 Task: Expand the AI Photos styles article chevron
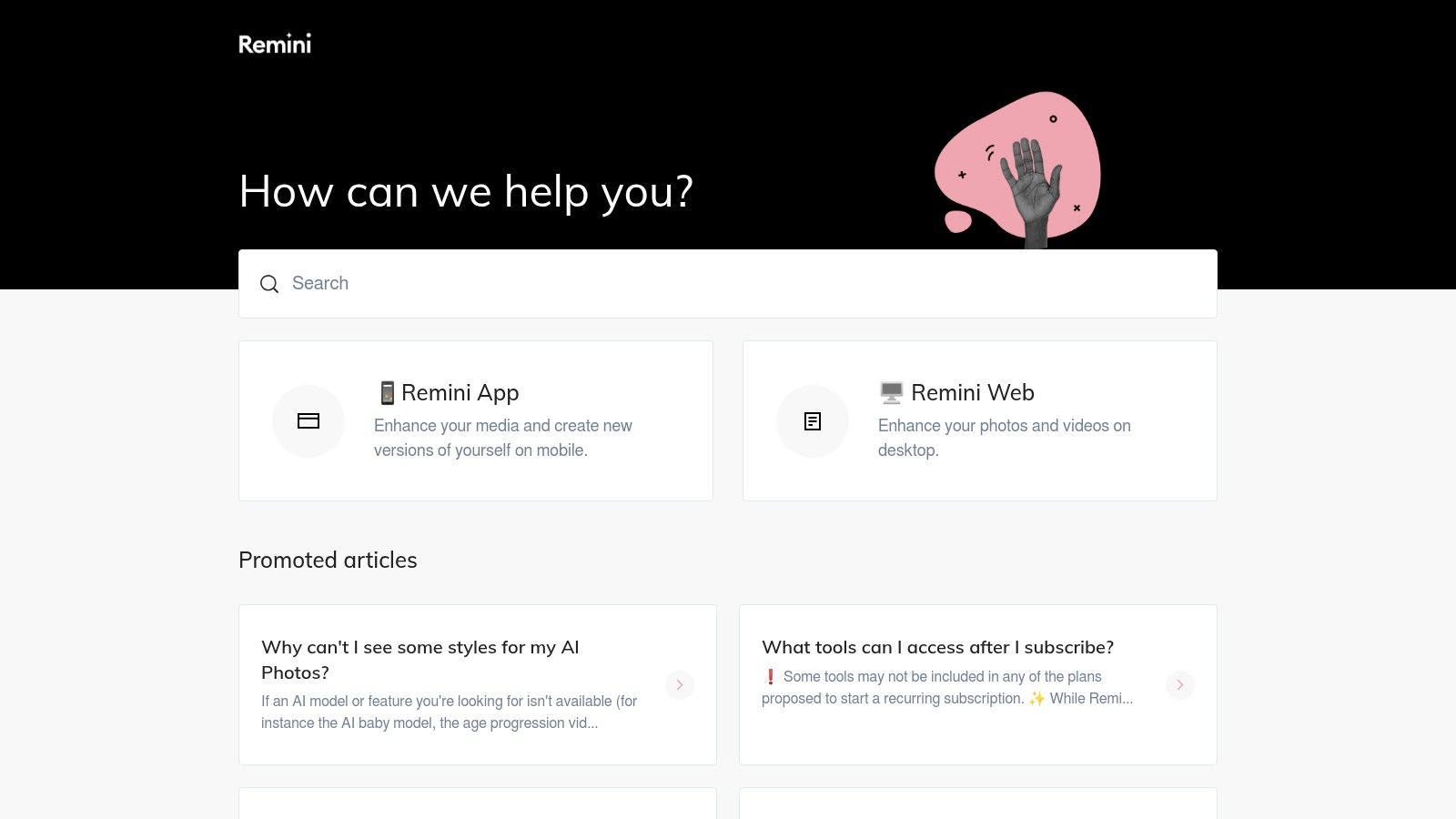click(680, 684)
